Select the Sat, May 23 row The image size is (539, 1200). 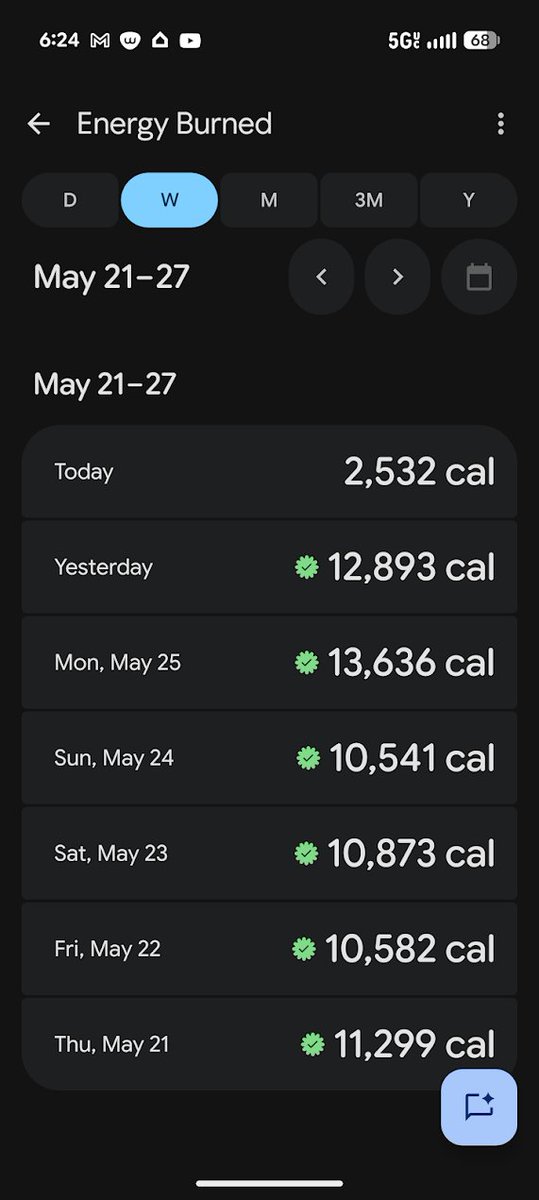pos(269,853)
